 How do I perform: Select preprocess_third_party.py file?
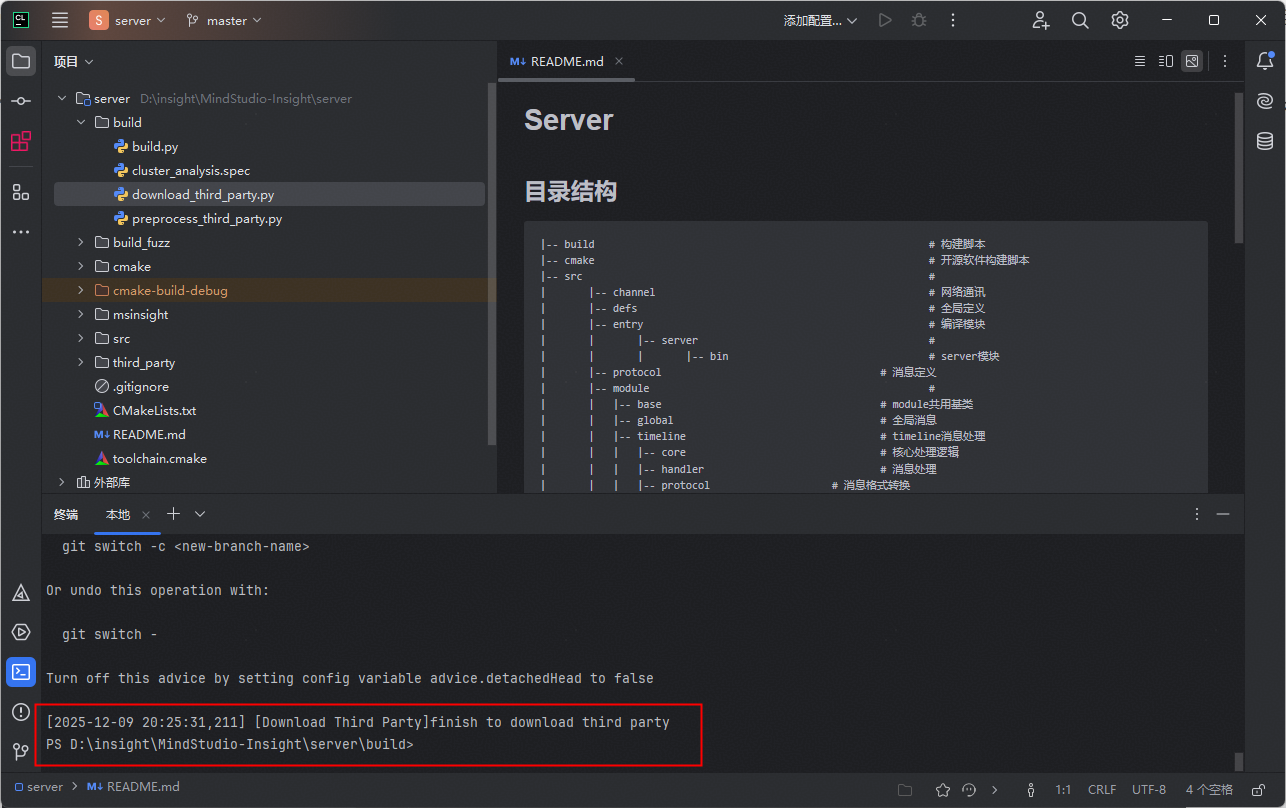click(207, 218)
